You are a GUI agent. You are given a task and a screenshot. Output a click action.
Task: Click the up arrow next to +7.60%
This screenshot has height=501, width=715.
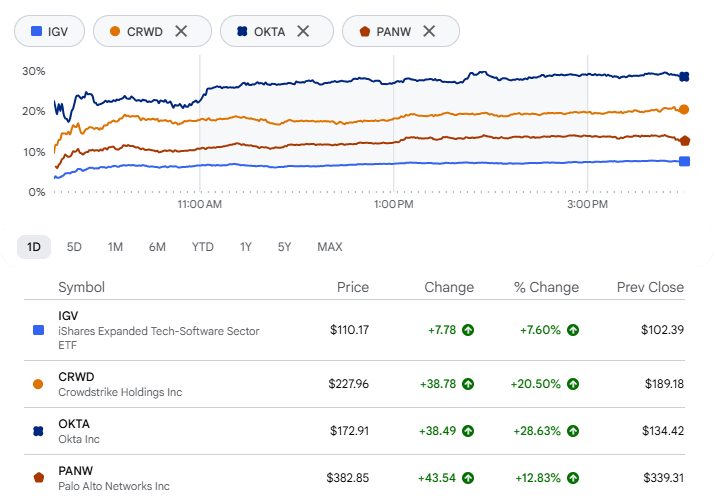click(x=573, y=330)
